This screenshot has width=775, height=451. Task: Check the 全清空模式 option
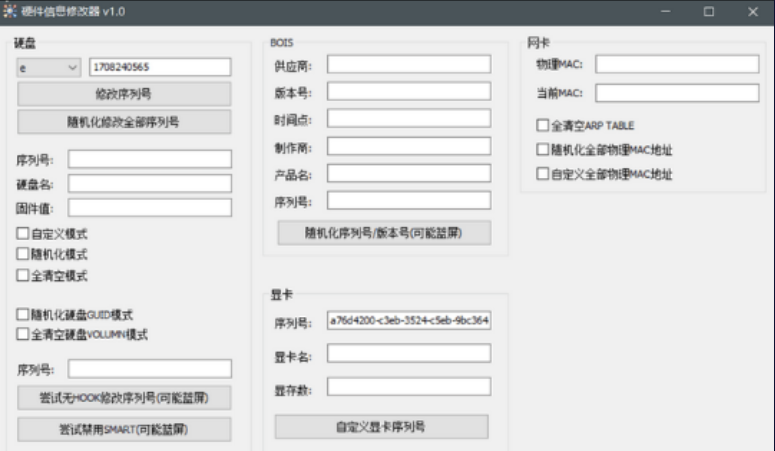pos(23,275)
